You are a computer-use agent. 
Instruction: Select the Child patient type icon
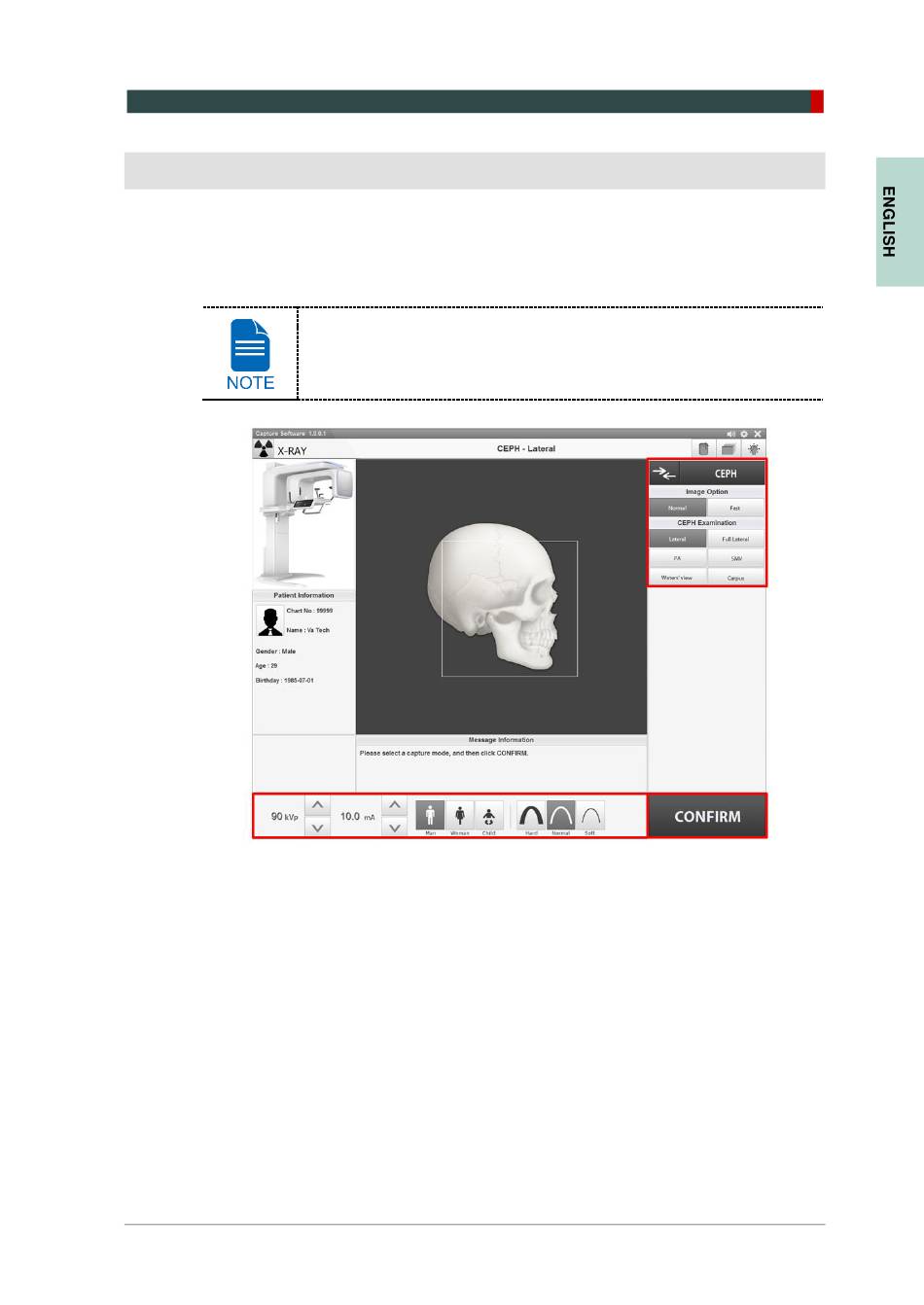point(488,815)
